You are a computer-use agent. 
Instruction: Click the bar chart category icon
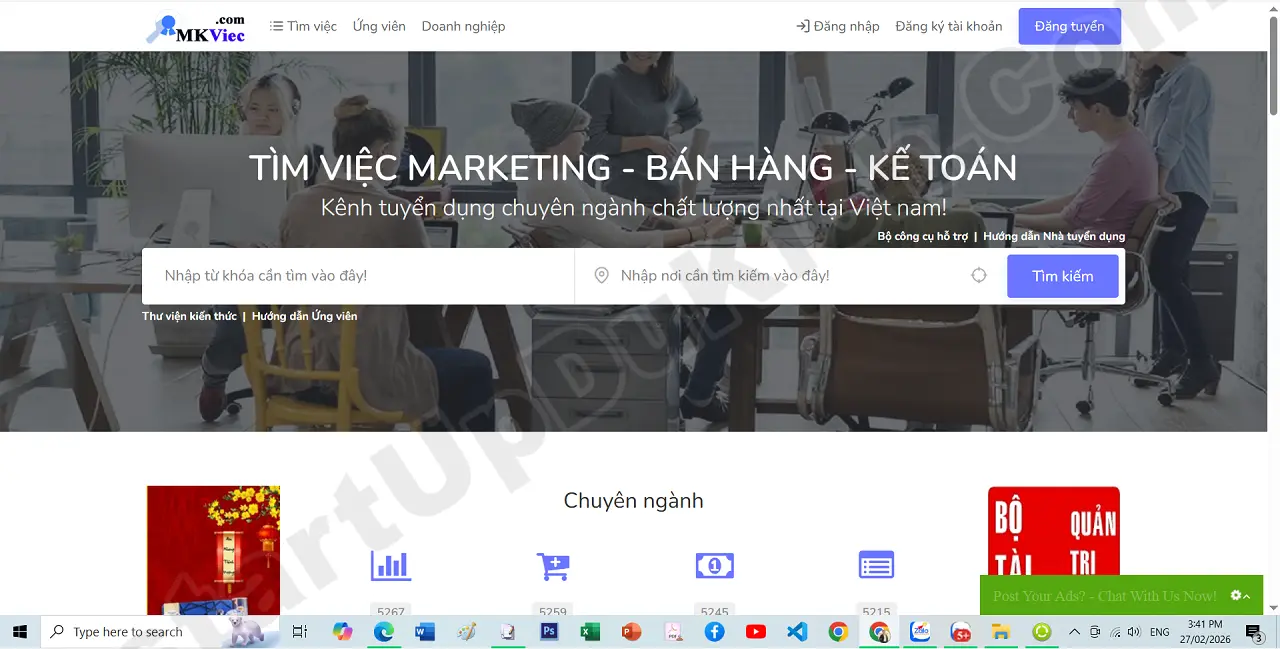point(391,566)
